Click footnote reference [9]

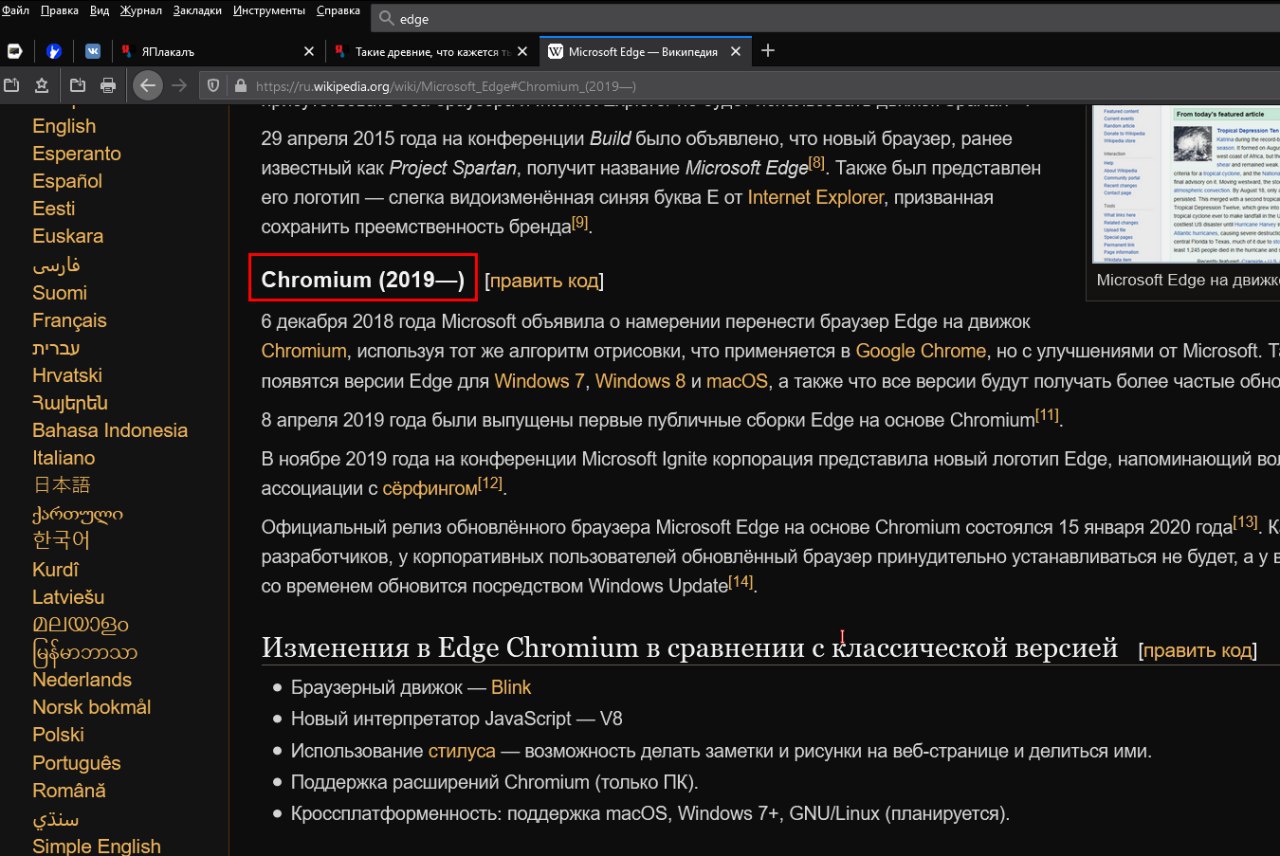(580, 221)
